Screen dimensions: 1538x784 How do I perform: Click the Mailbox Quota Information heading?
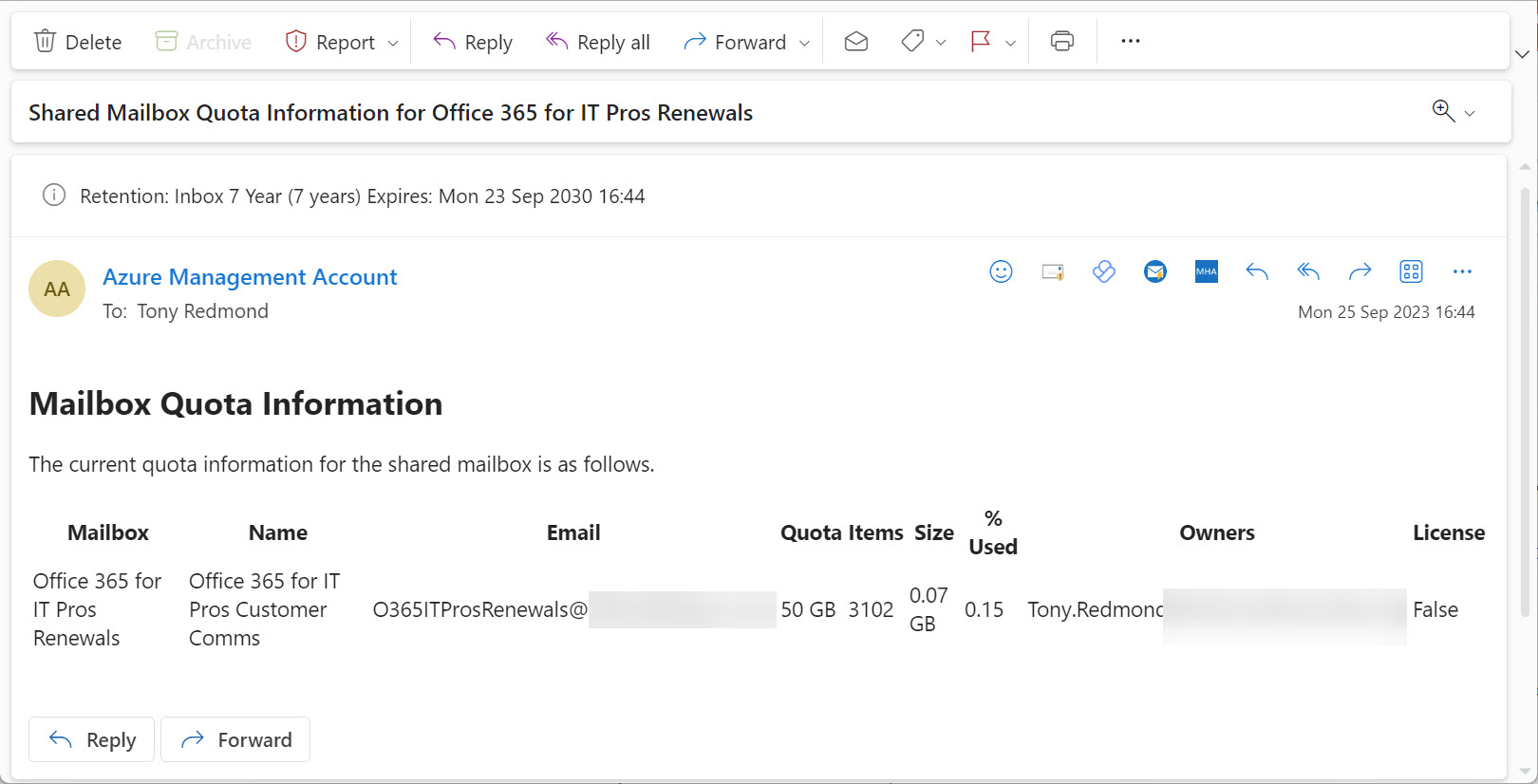pos(235,403)
